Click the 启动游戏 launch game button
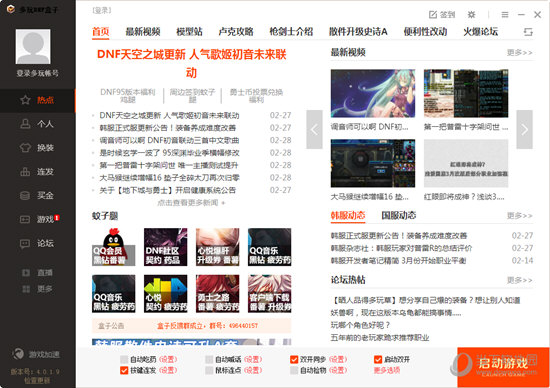550x388 pixels. [x=503, y=367]
